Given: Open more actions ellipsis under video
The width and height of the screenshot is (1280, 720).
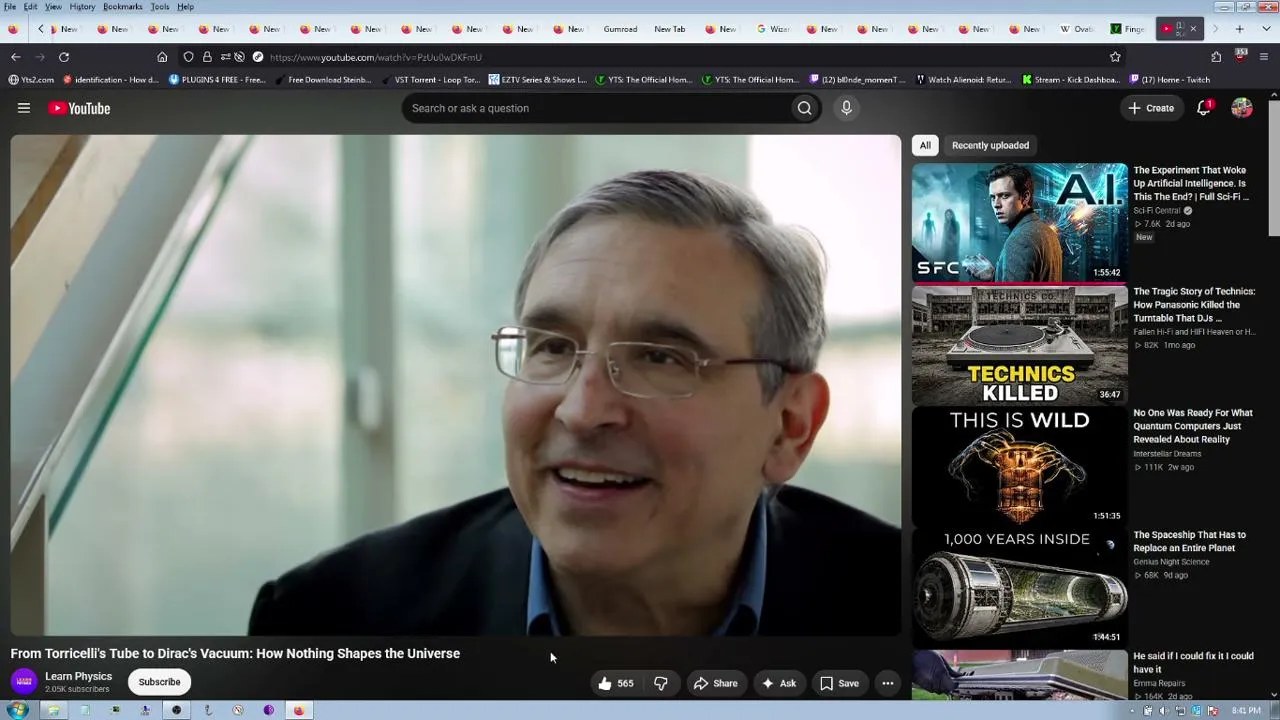Looking at the screenshot, I should coord(887,683).
